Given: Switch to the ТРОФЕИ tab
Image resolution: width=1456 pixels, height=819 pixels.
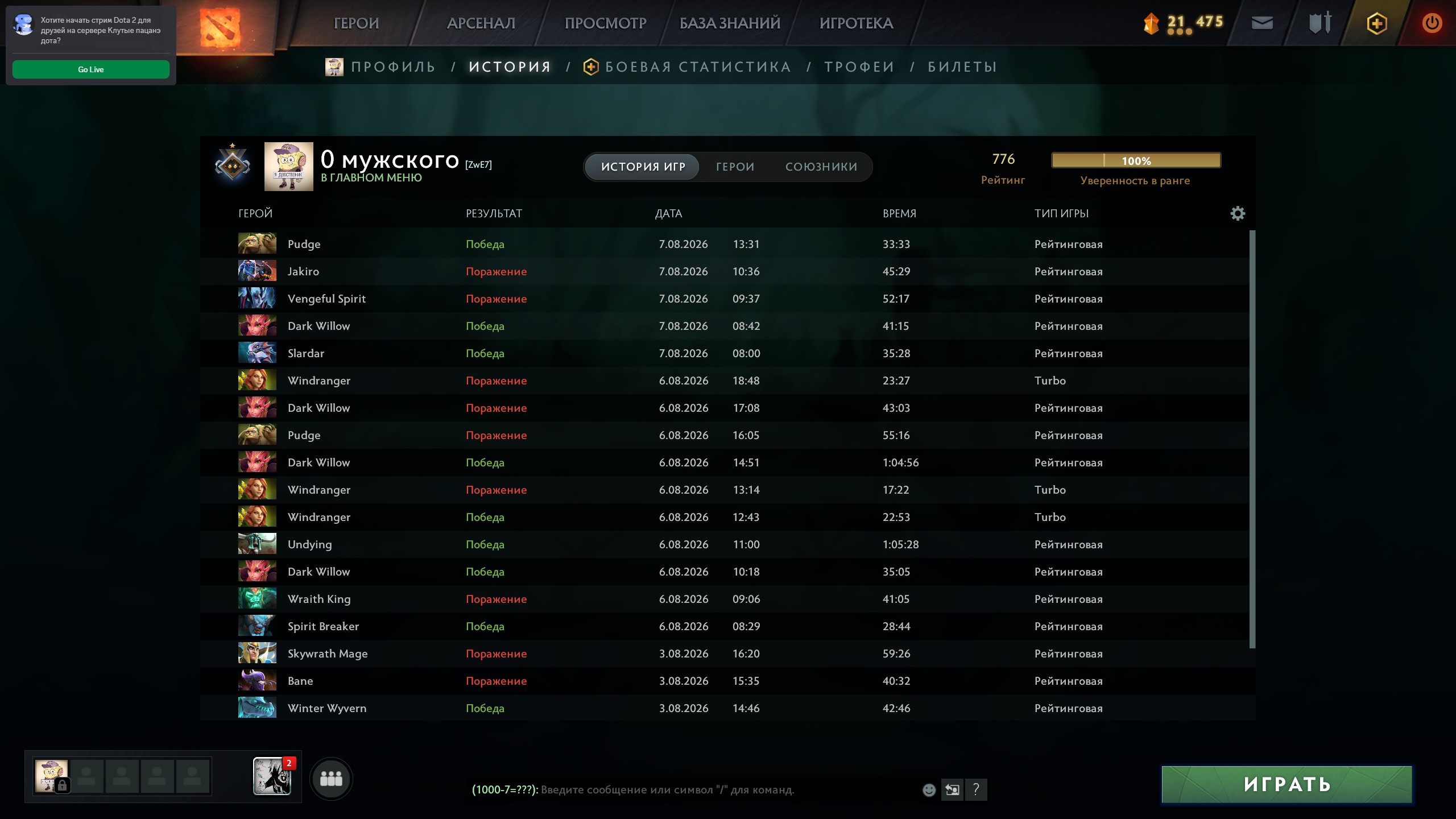Looking at the screenshot, I should point(859,67).
